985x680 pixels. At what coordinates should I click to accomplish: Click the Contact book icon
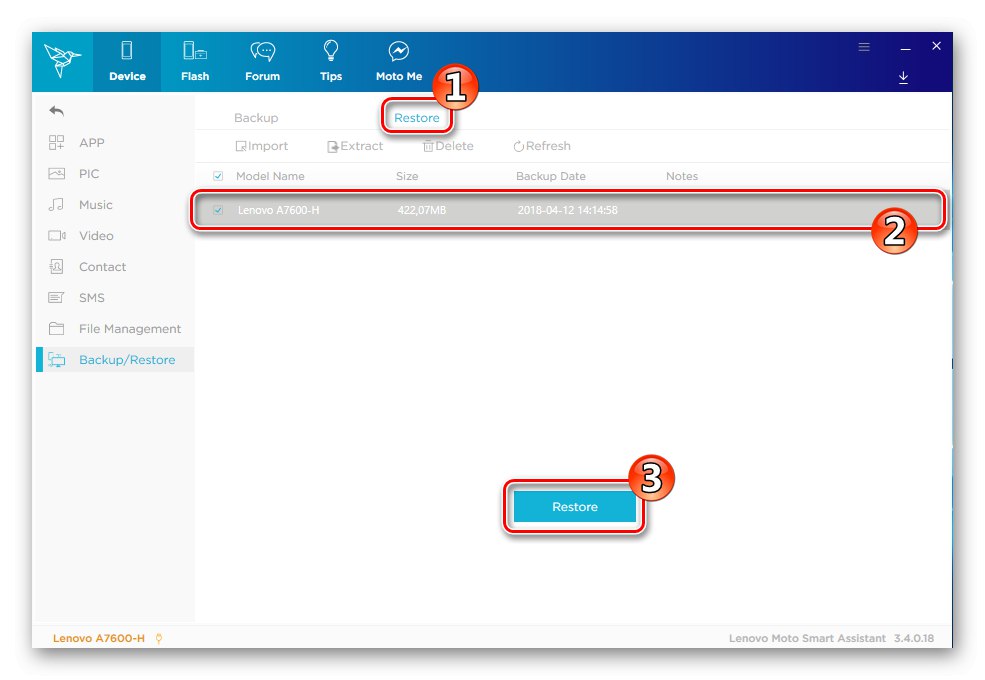click(57, 266)
